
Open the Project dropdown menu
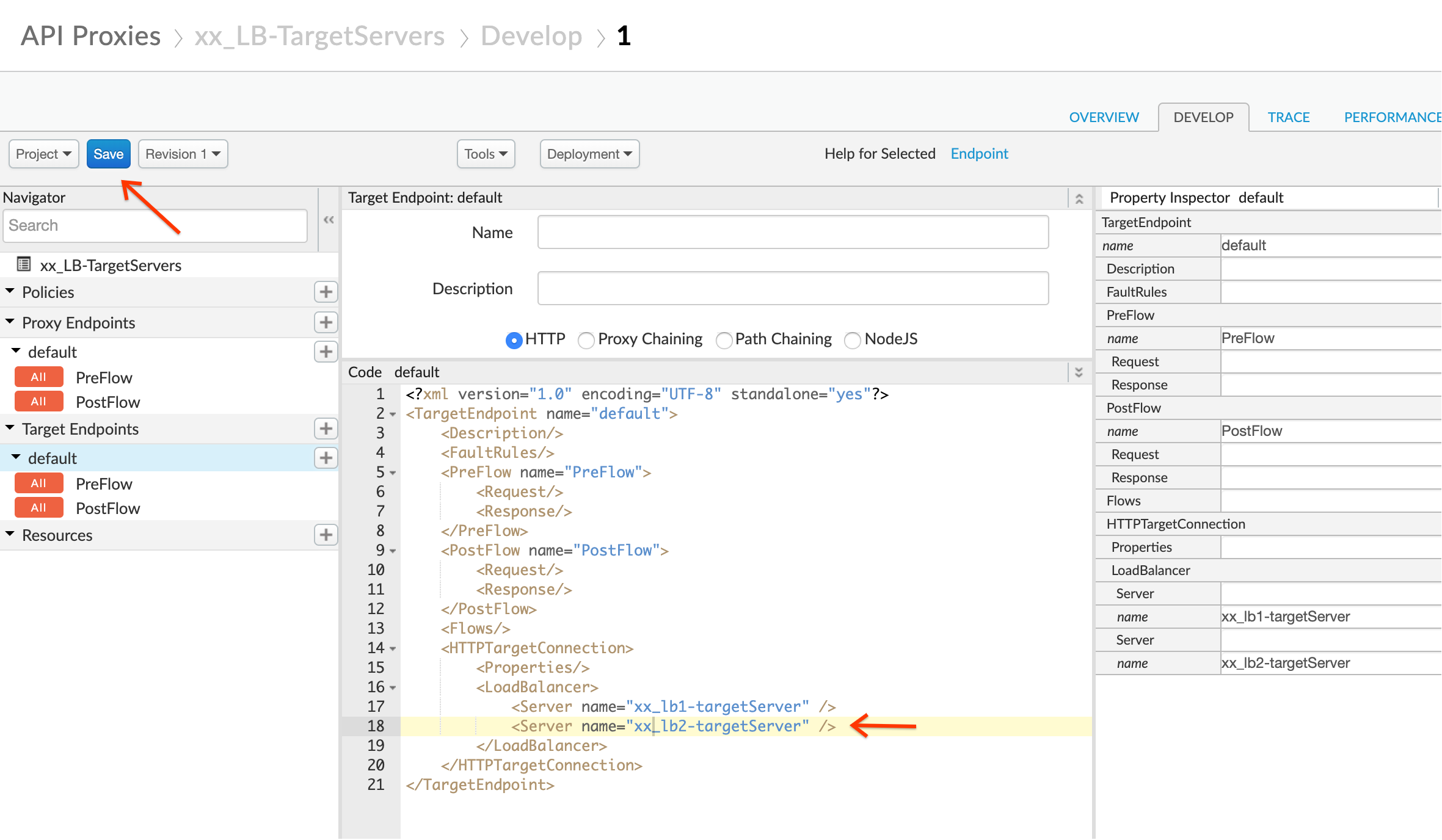pyautogui.click(x=44, y=154)
